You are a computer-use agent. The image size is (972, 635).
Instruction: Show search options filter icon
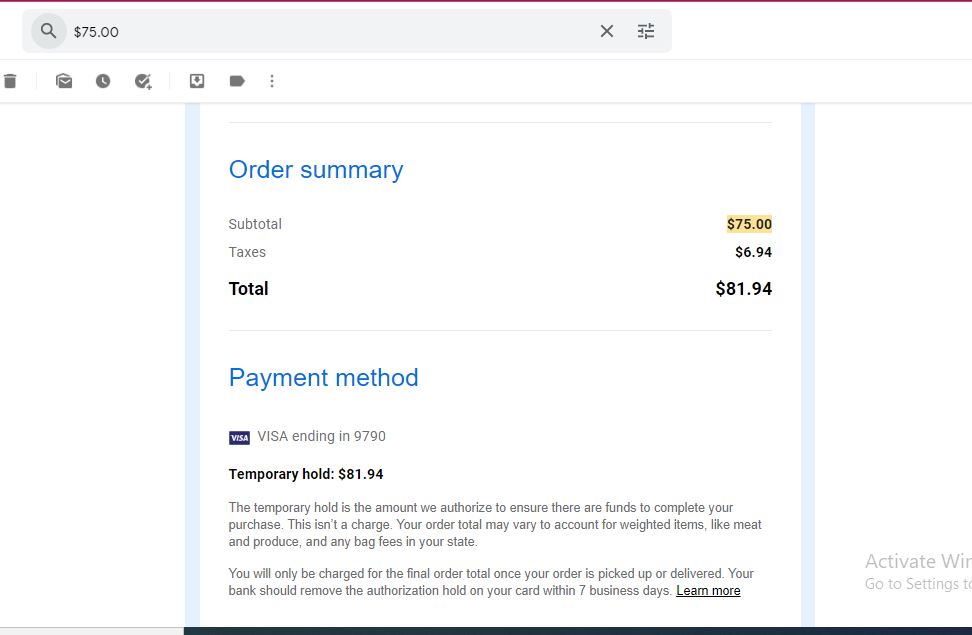(x=646, y=31)
